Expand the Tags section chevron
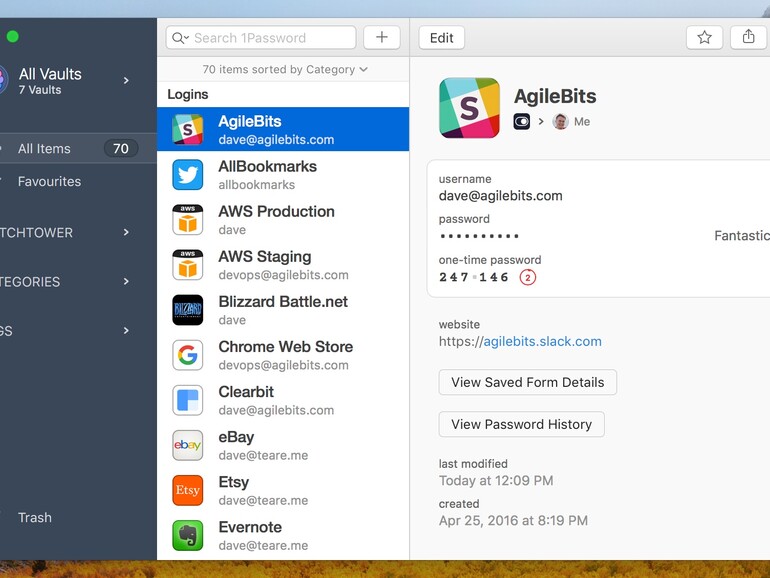This screenshot has height=578, width=770. pyautogui.click(x=126, y=330)
